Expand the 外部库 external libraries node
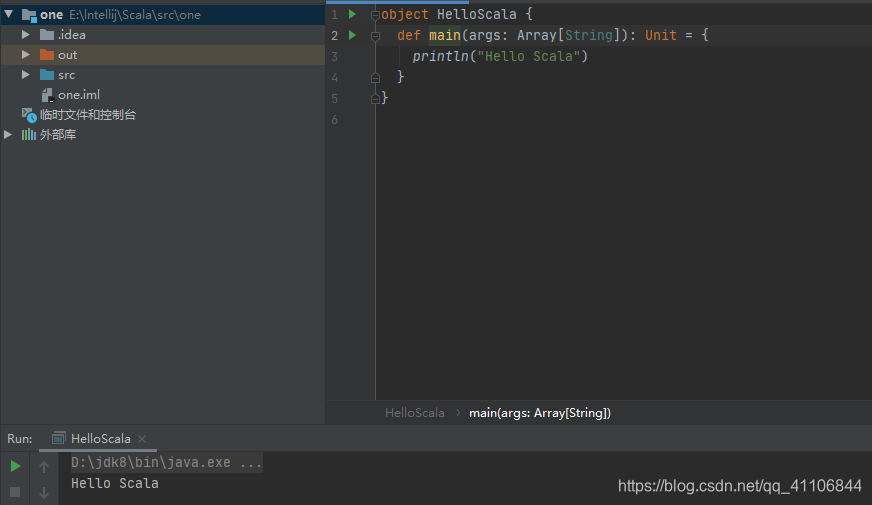This screenshot has width=872, height=505. click(8, 135)
